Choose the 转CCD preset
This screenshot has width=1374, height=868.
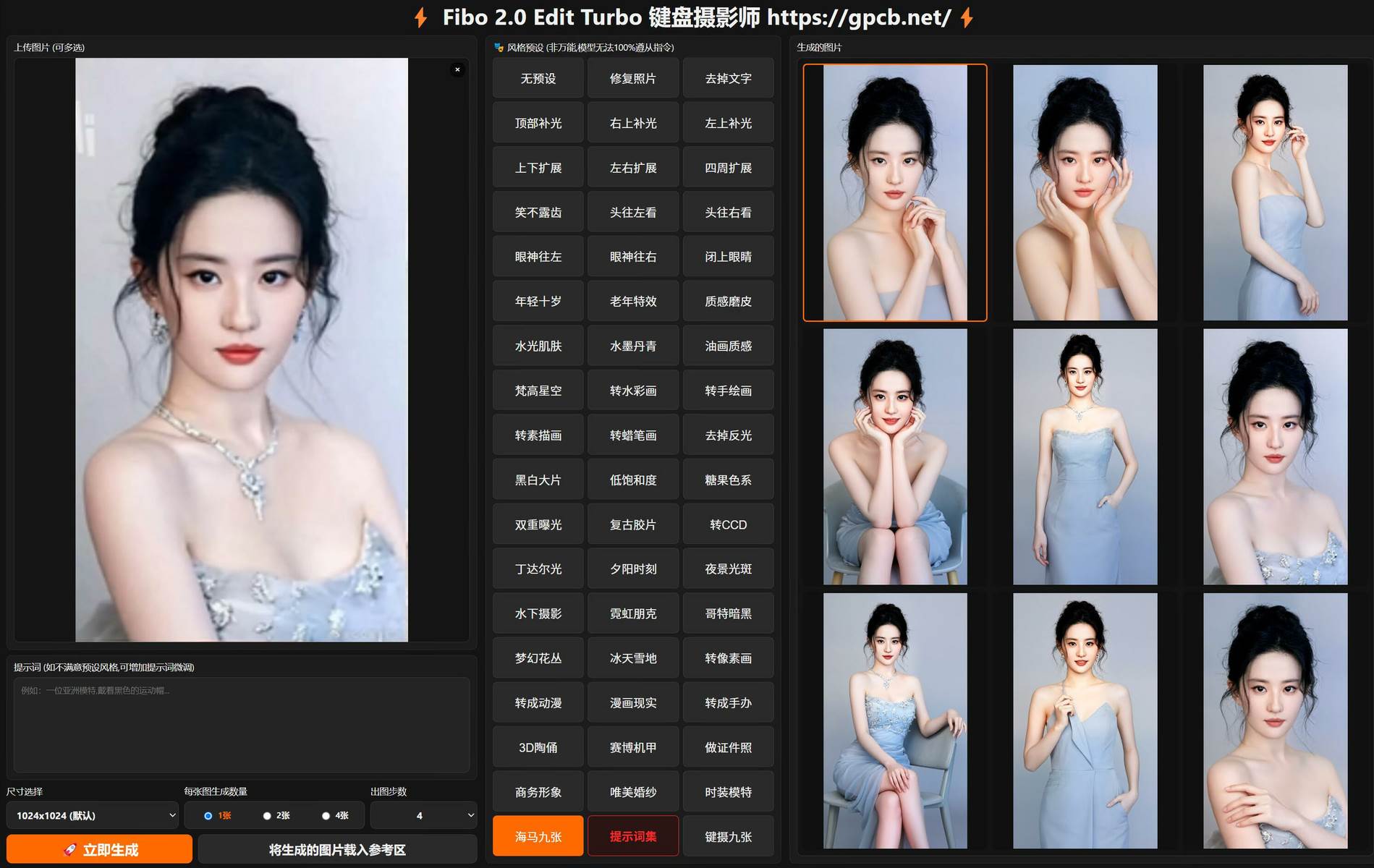[729, 524]
